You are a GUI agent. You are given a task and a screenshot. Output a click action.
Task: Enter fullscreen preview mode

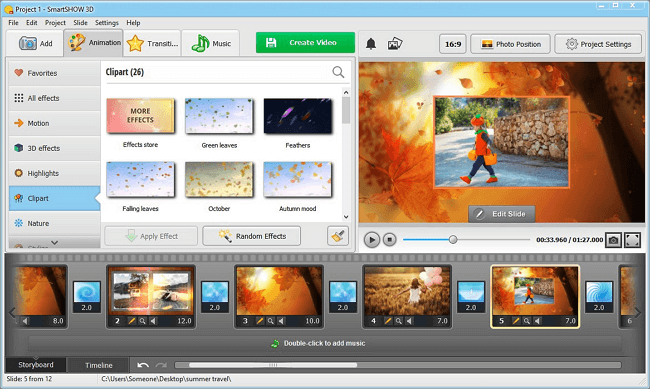(632, 240)
